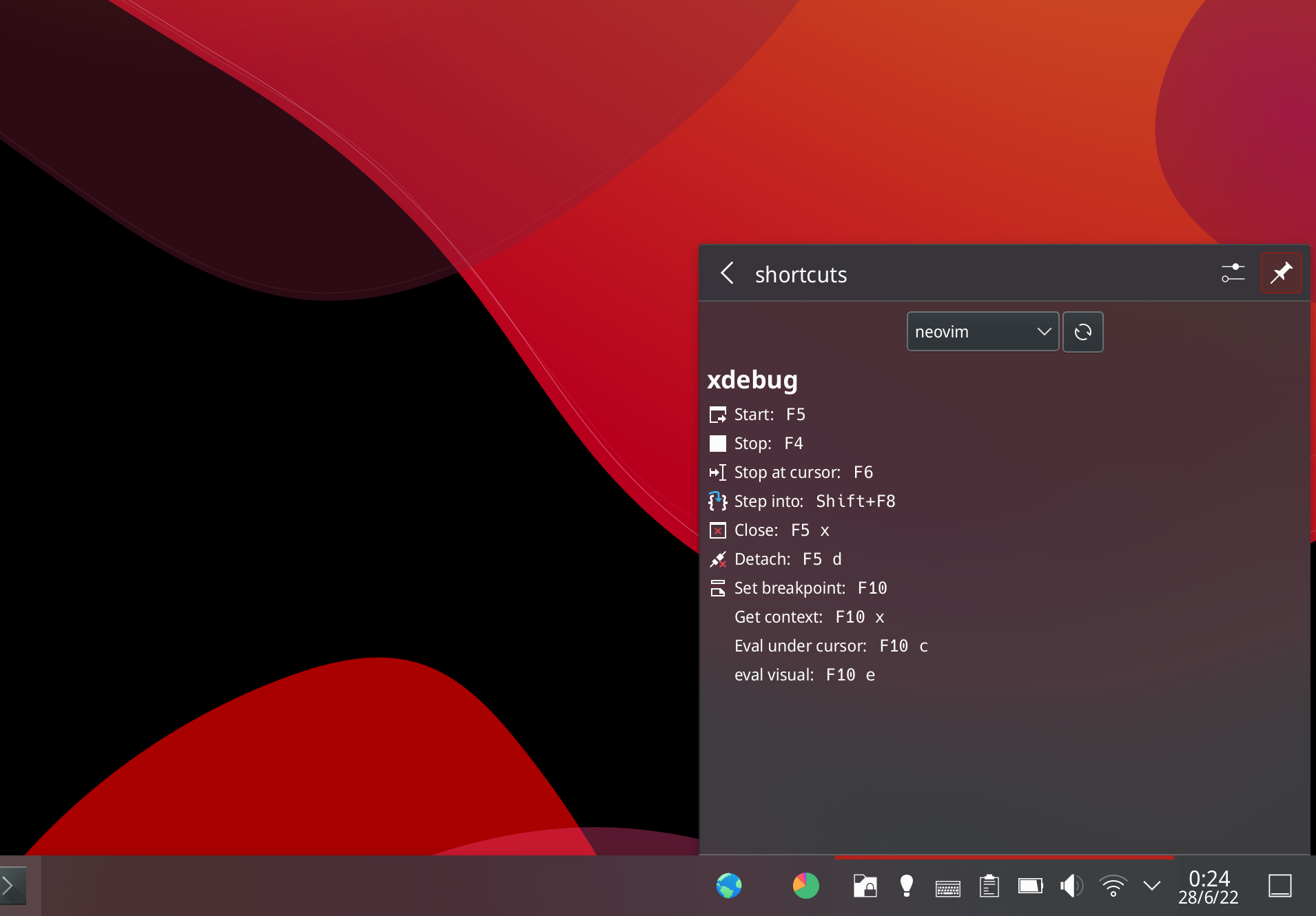
Task: Click the lightbulb tray icon
Action: [907, 886]
